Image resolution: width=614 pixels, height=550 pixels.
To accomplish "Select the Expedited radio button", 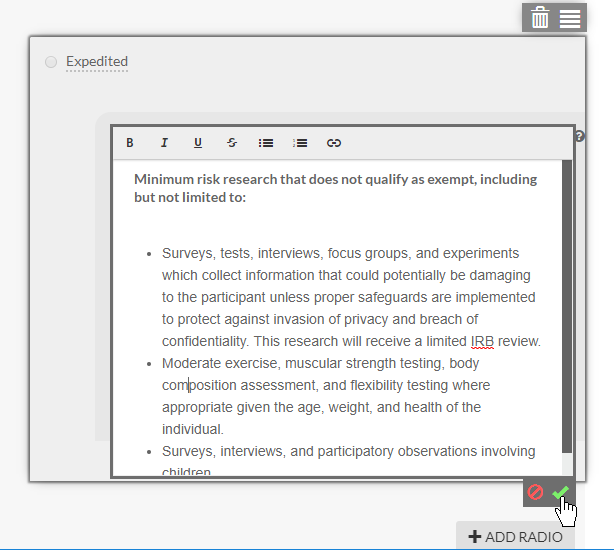I will pyautogui.click(x=51, y=63).
